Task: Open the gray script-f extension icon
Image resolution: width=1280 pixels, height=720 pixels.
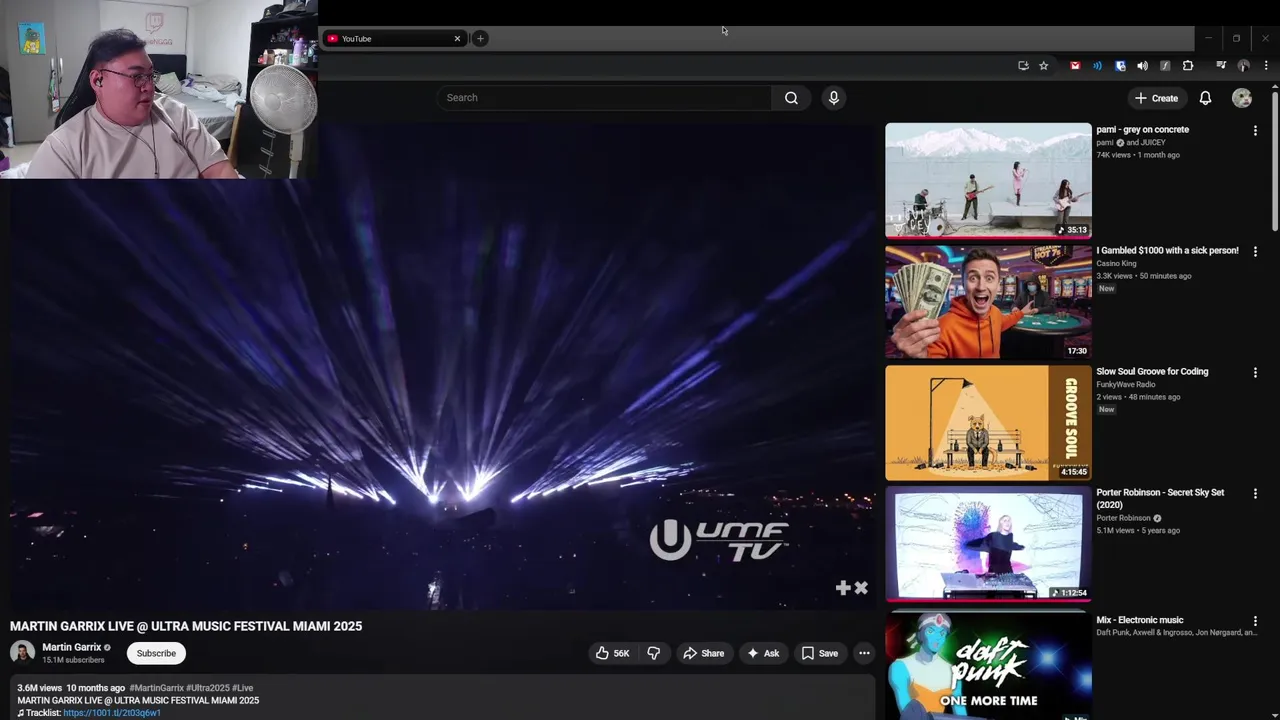Action: pyautogui.click(x=1165, y=66)
